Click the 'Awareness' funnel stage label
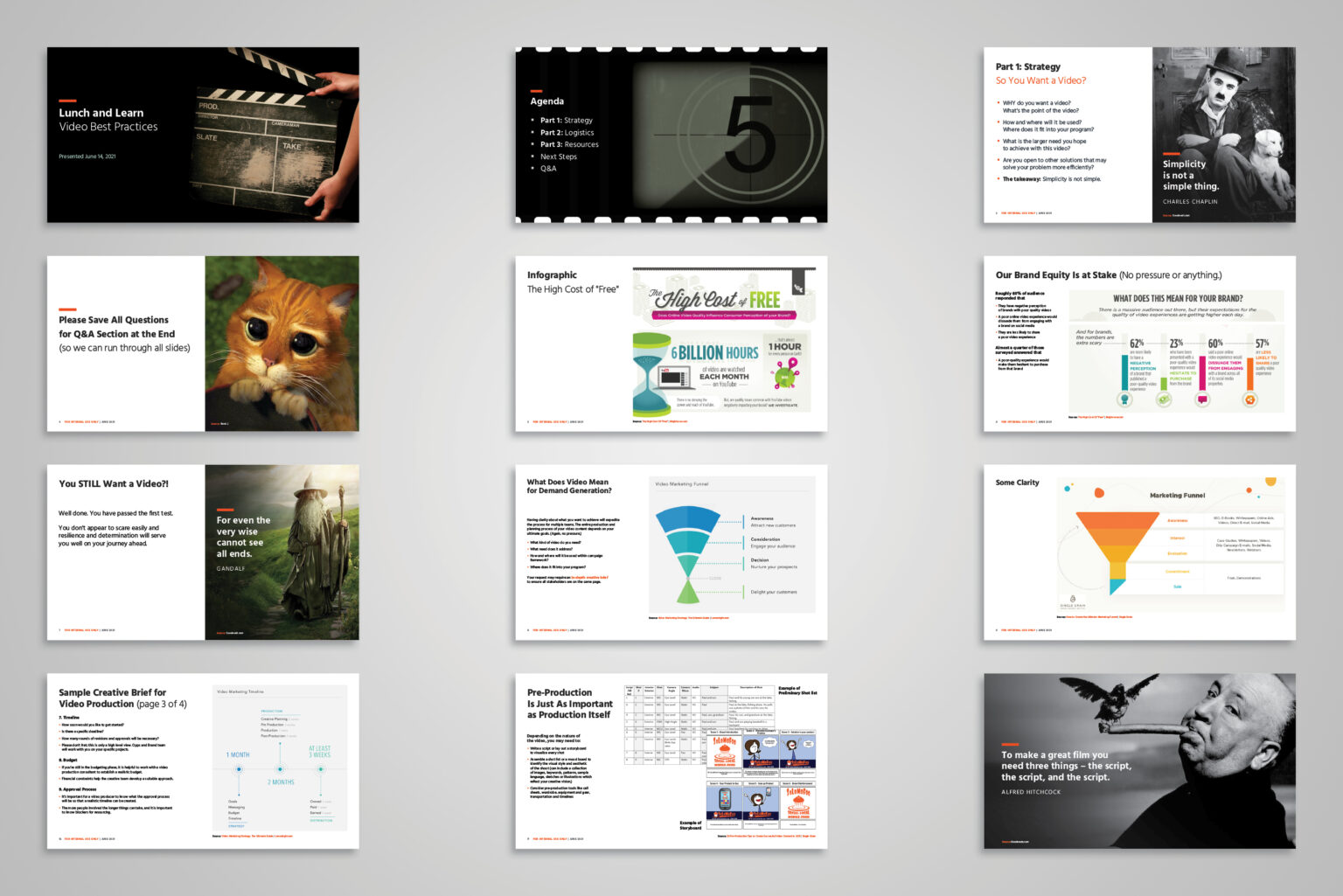The height and width of the screenshot is (896, 1343). tap(762, 518)
